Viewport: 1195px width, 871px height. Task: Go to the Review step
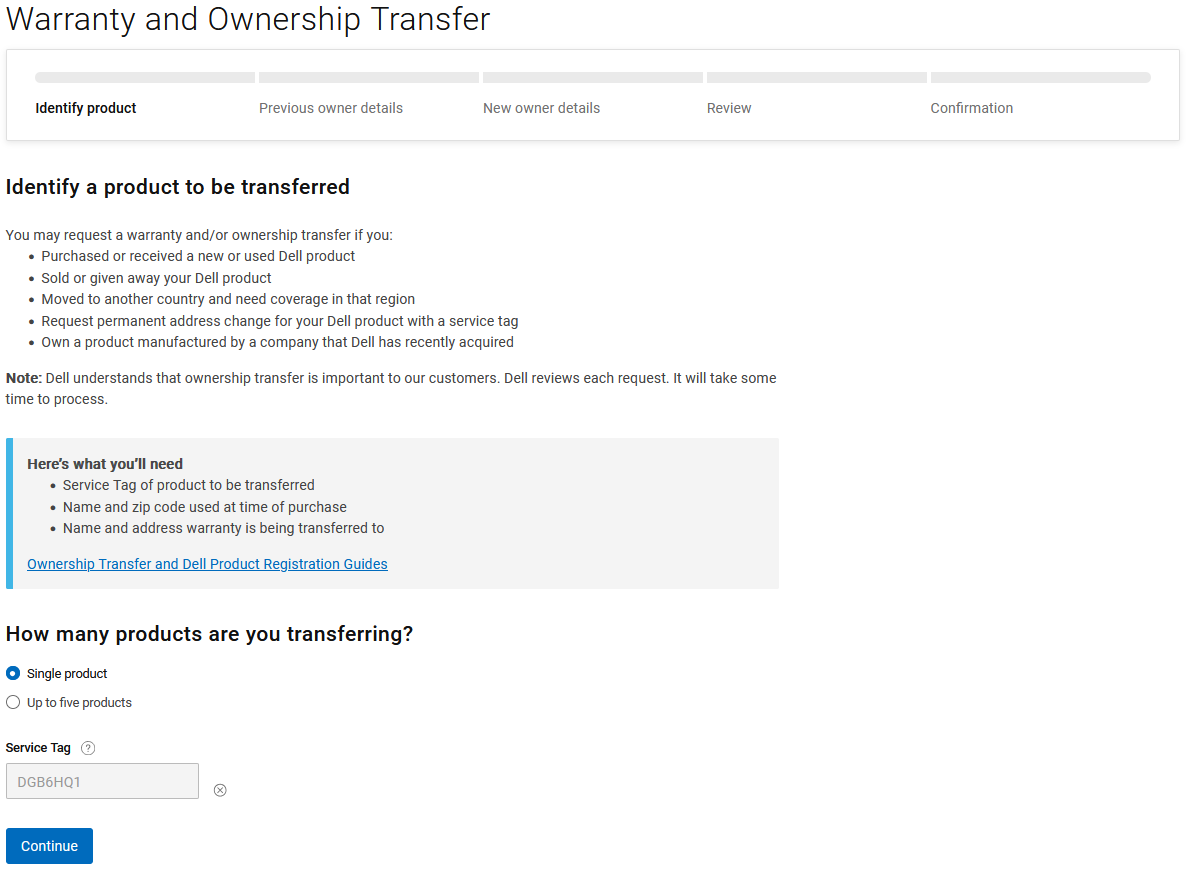729,108
